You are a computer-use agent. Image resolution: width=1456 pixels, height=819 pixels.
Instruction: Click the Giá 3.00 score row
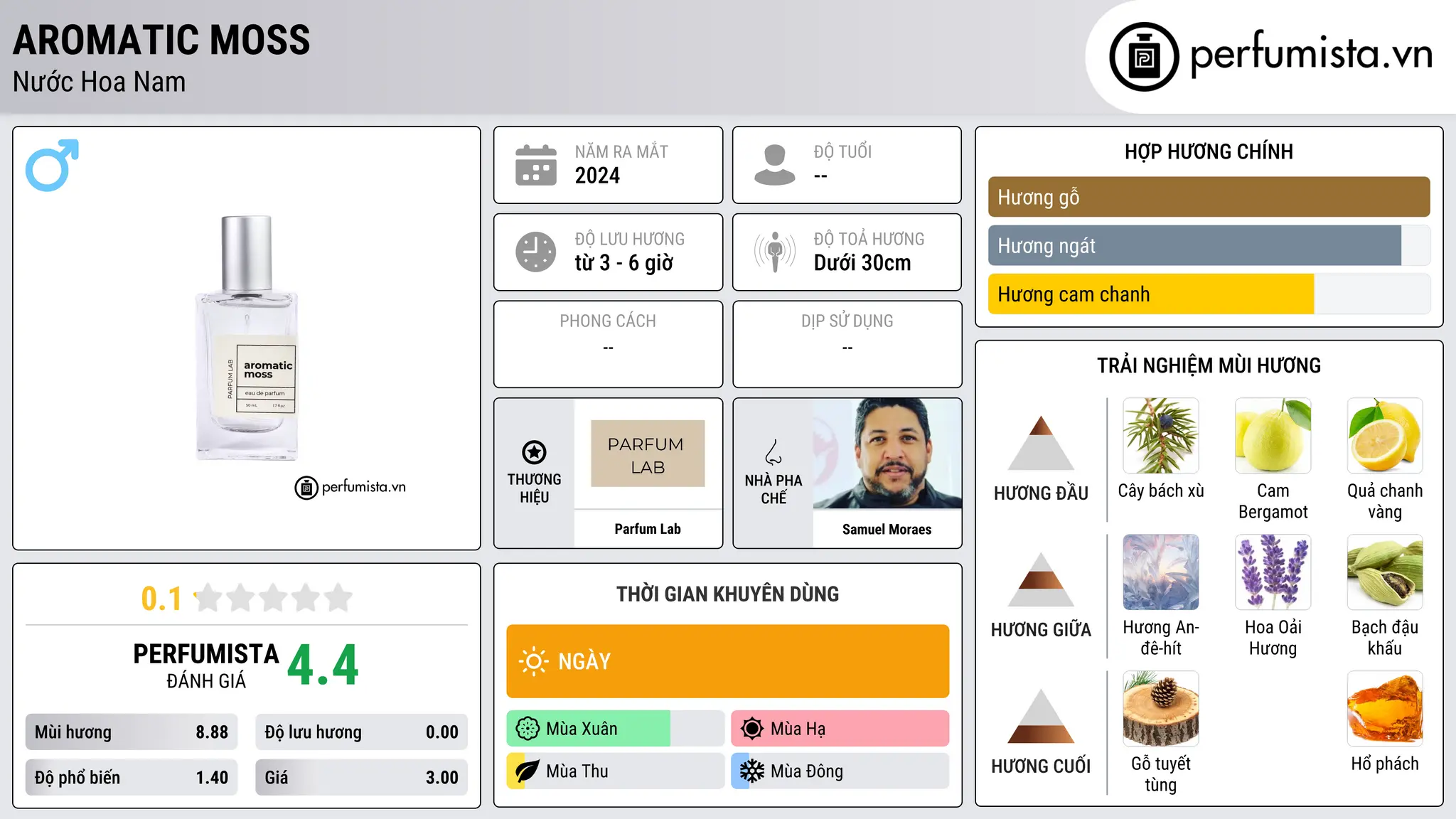[x=362, y=778]
